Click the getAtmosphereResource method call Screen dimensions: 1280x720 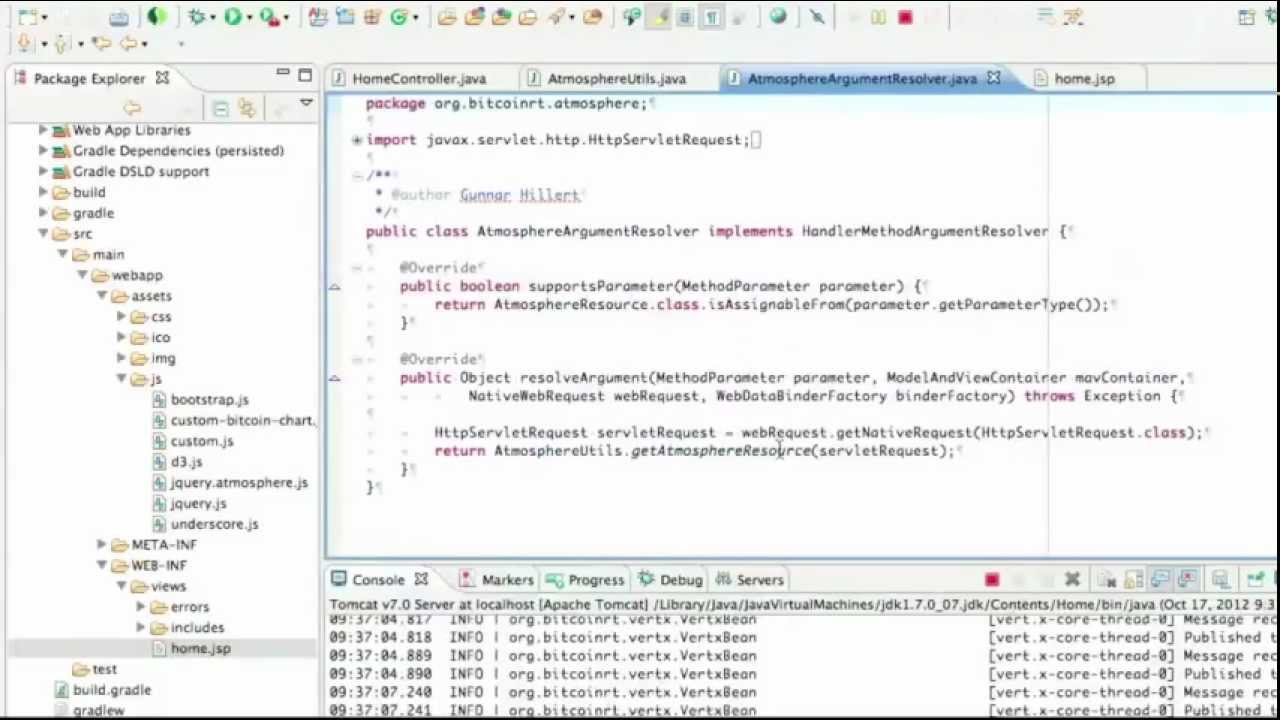tap(721, 451)
